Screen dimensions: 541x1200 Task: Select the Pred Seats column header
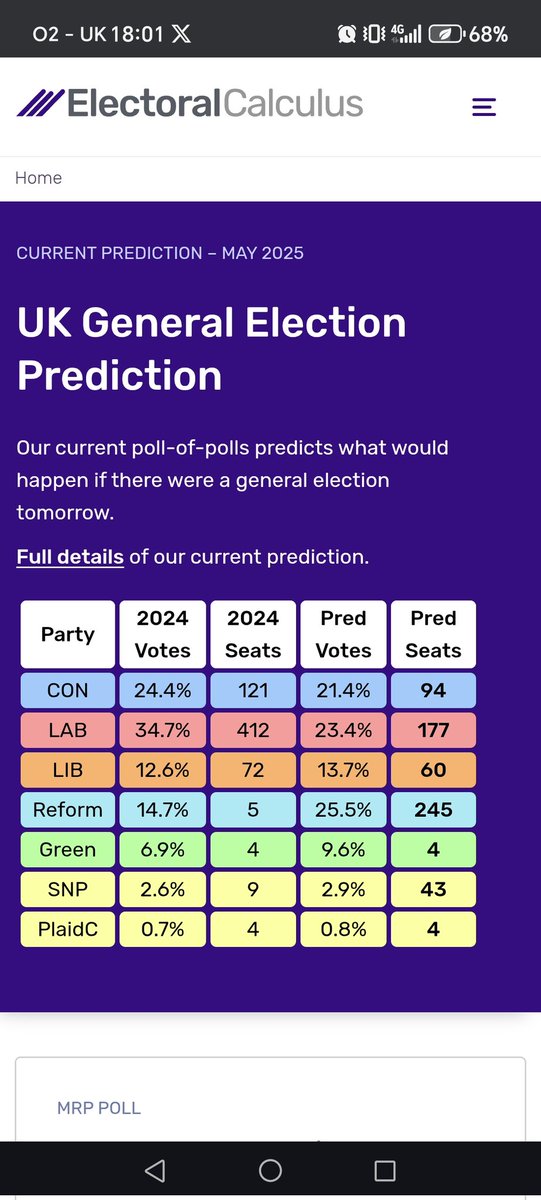433,634
